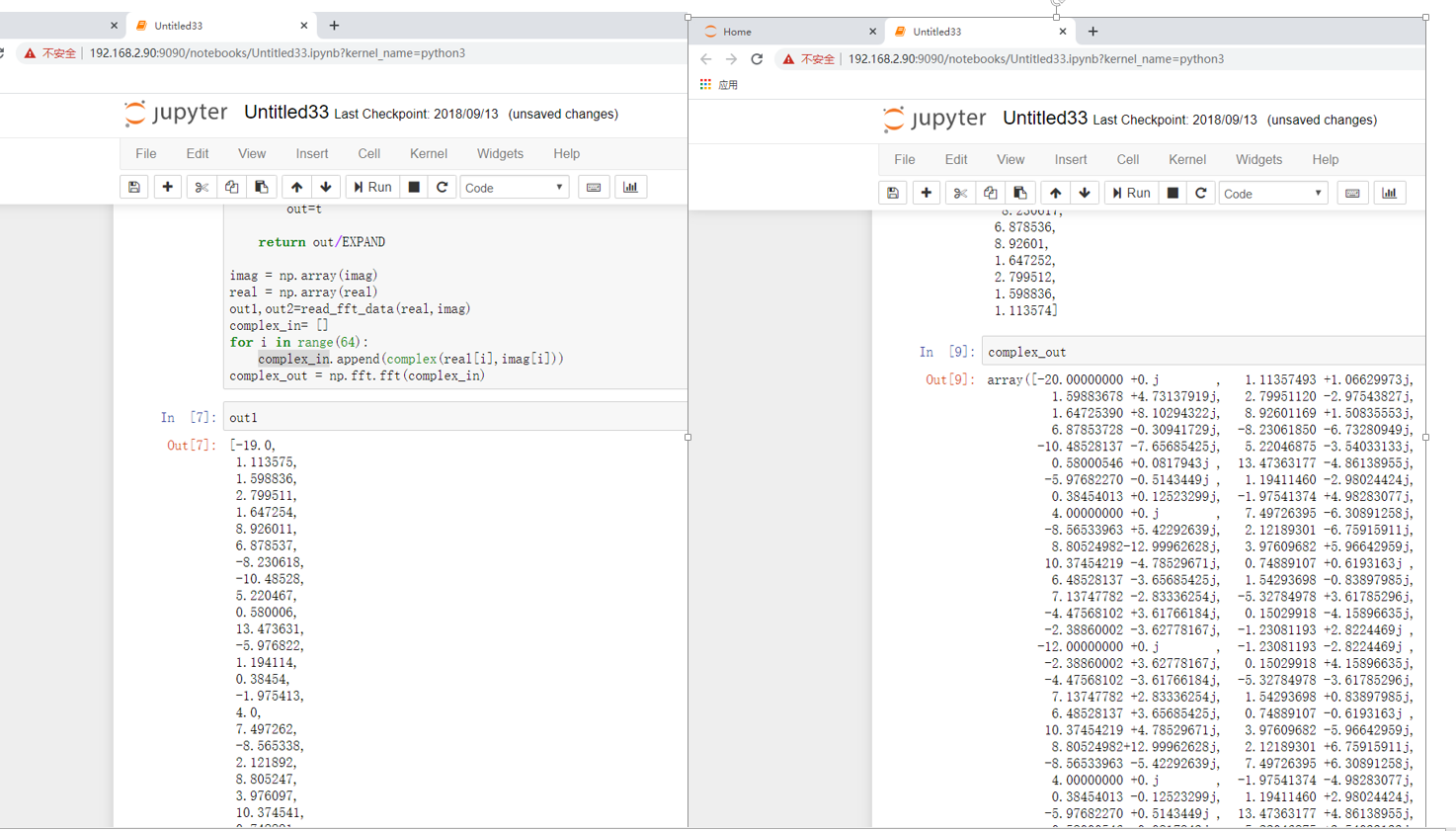Click address bar URL in right browser
Viewport: 1456px width, 831px height.
(1035, 59)
